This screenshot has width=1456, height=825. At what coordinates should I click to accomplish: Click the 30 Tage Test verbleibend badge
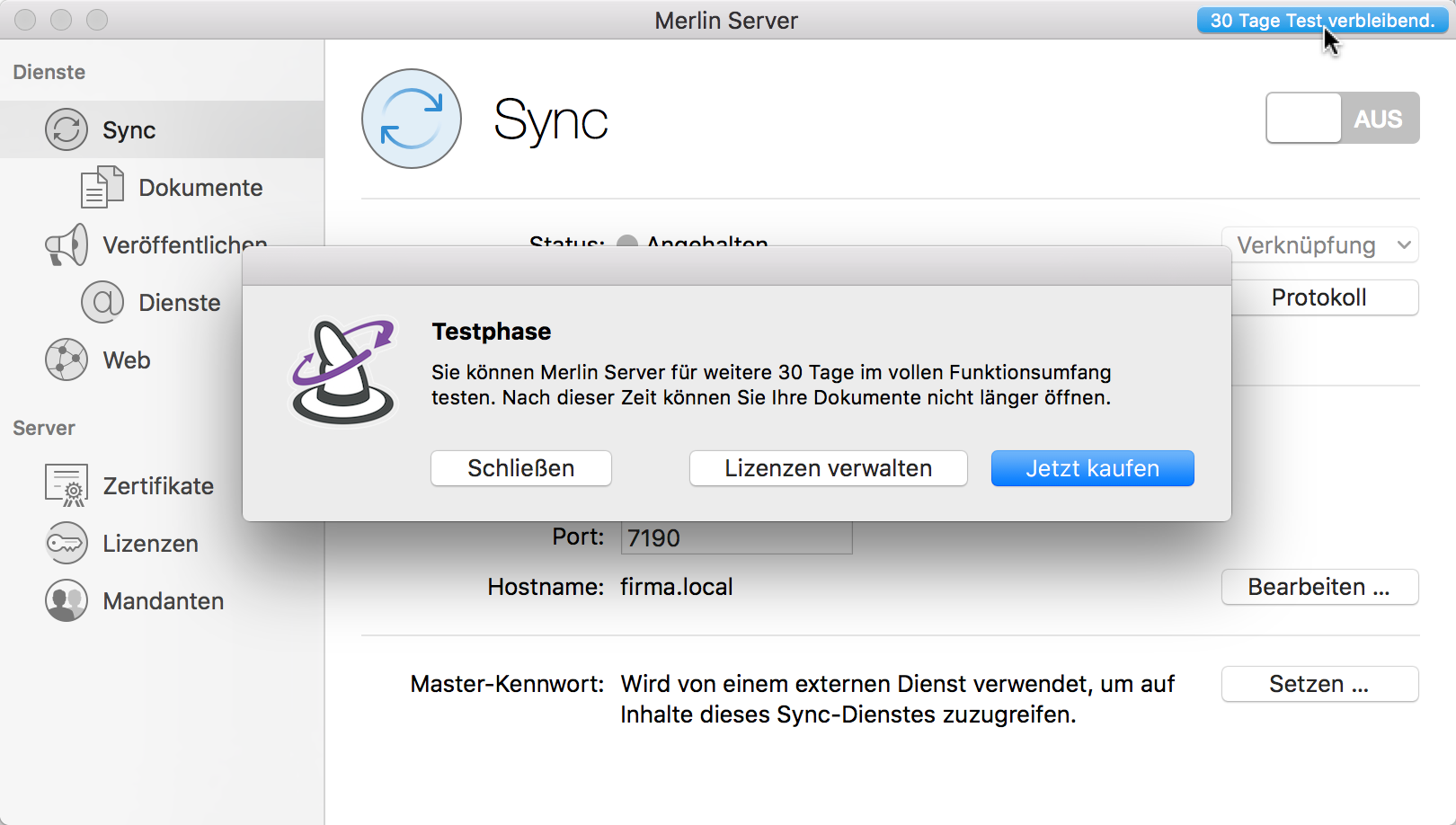[x=1322, y=21]
